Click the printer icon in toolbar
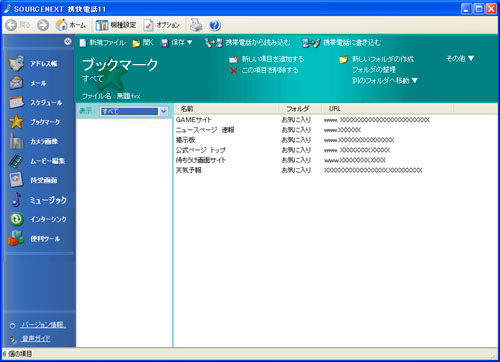The image size is (500, 362). [196, 25]
